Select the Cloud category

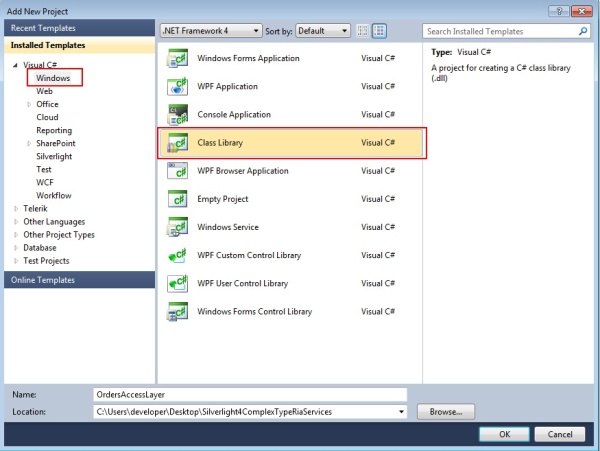(47, 117)
